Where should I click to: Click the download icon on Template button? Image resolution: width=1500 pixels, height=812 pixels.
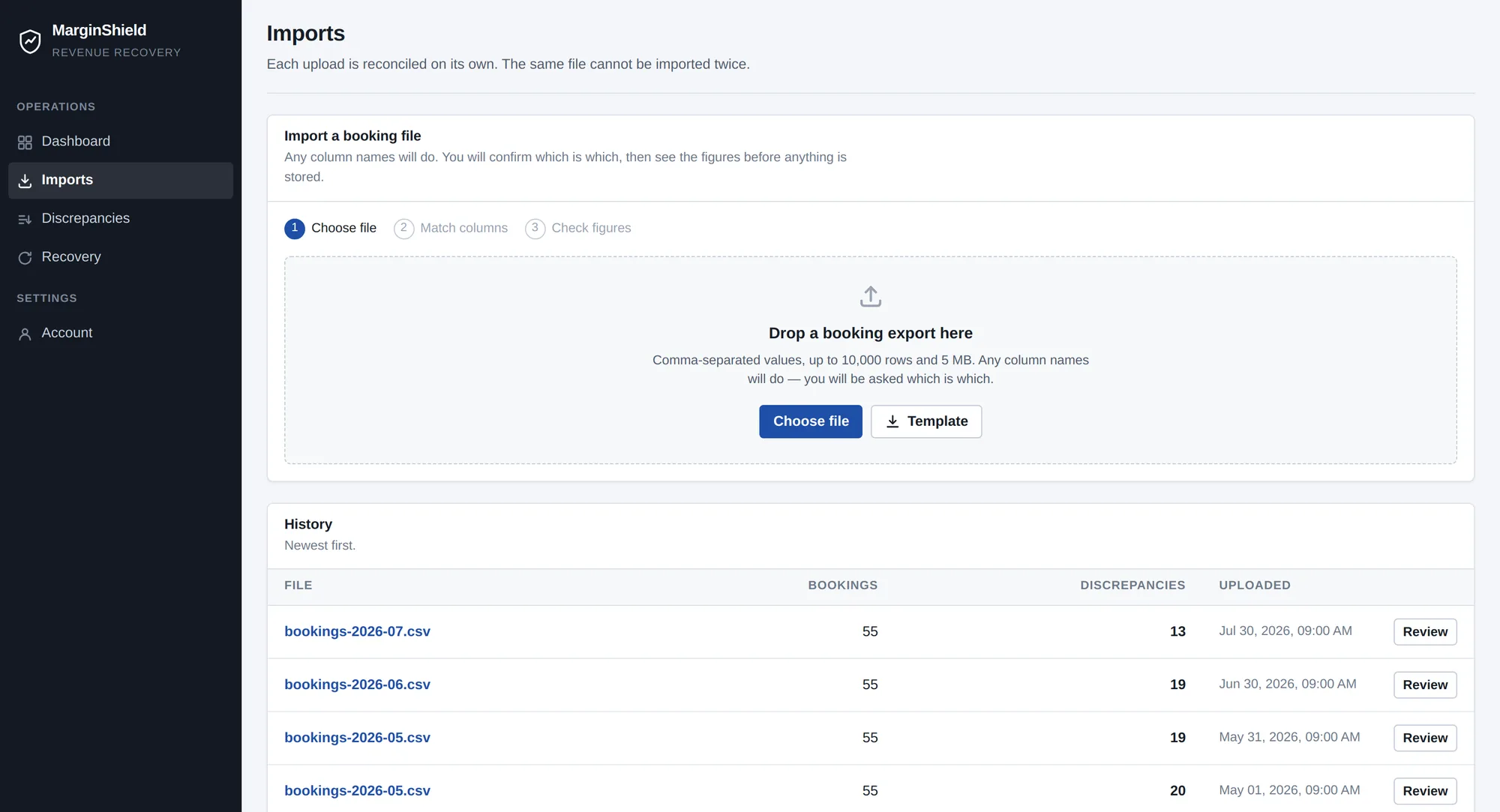[x=892, y=421]
